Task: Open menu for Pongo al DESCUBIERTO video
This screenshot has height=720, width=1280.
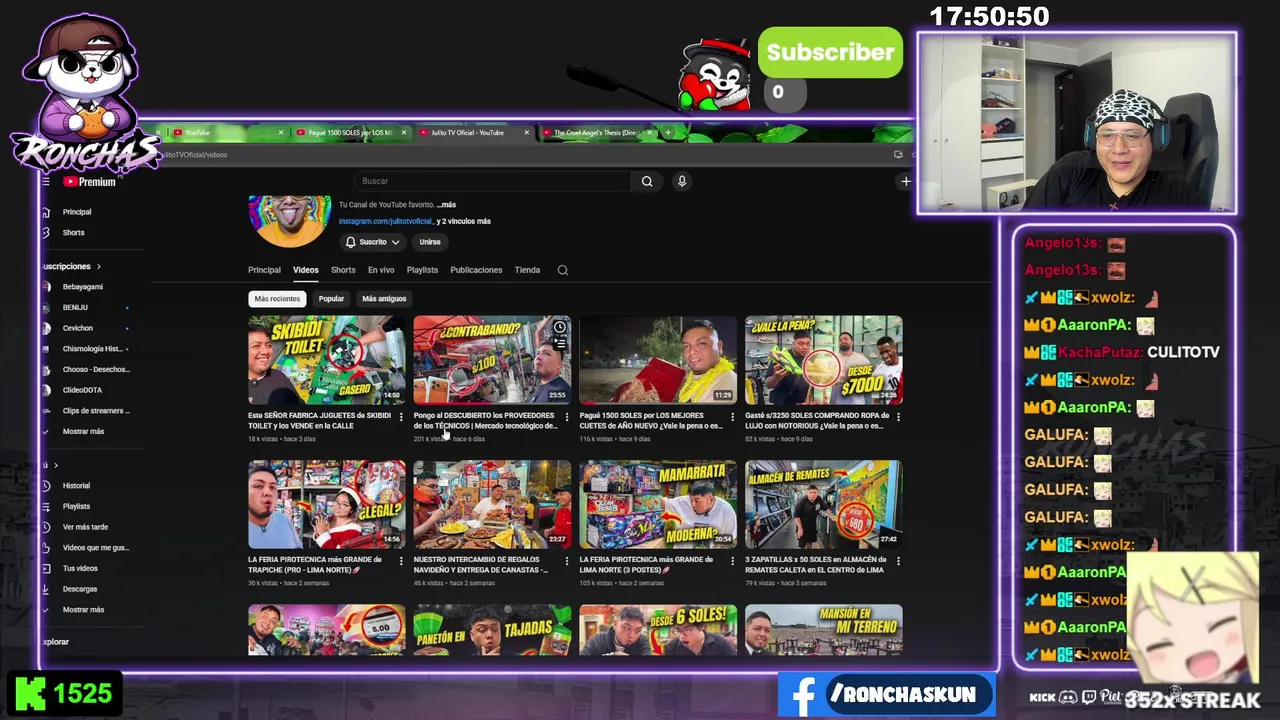Action: (567, 417)
